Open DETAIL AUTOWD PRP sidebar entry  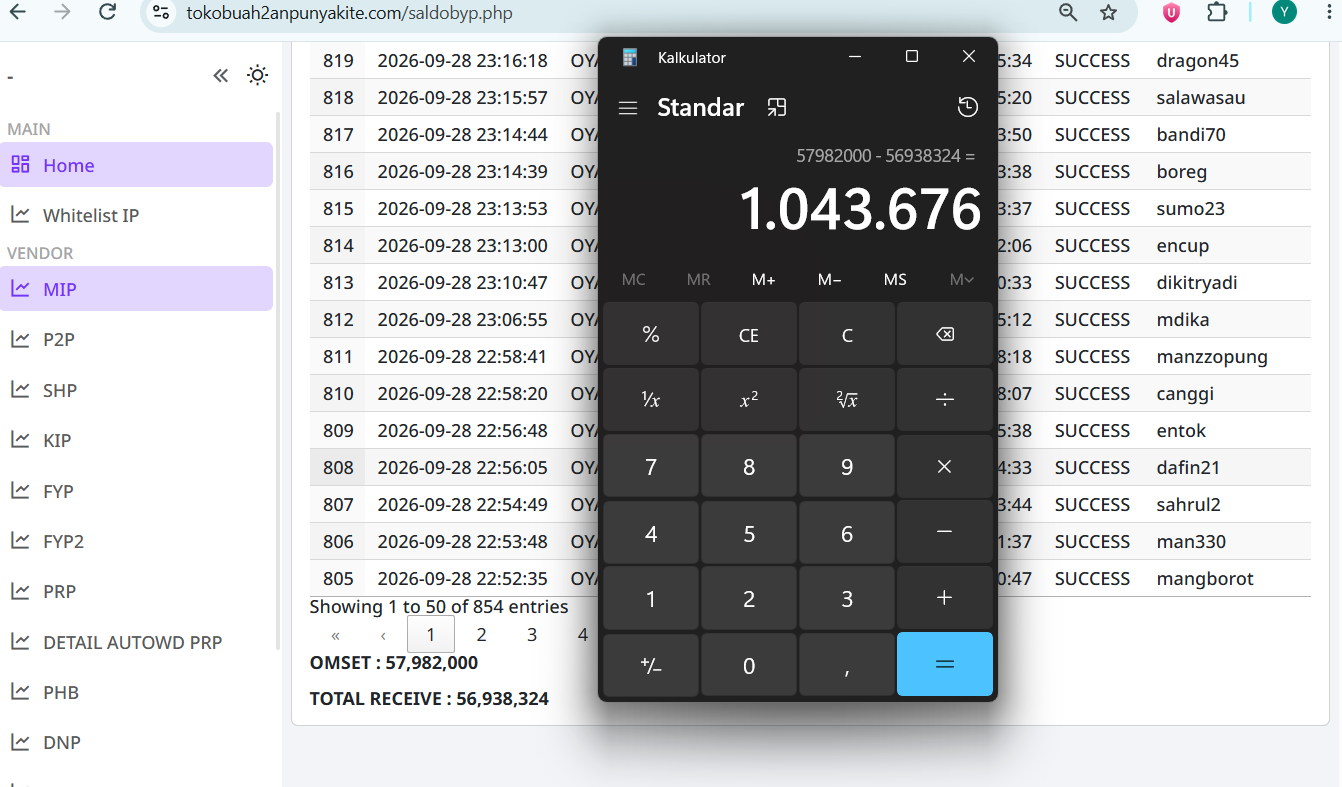[x=132, y=642]
